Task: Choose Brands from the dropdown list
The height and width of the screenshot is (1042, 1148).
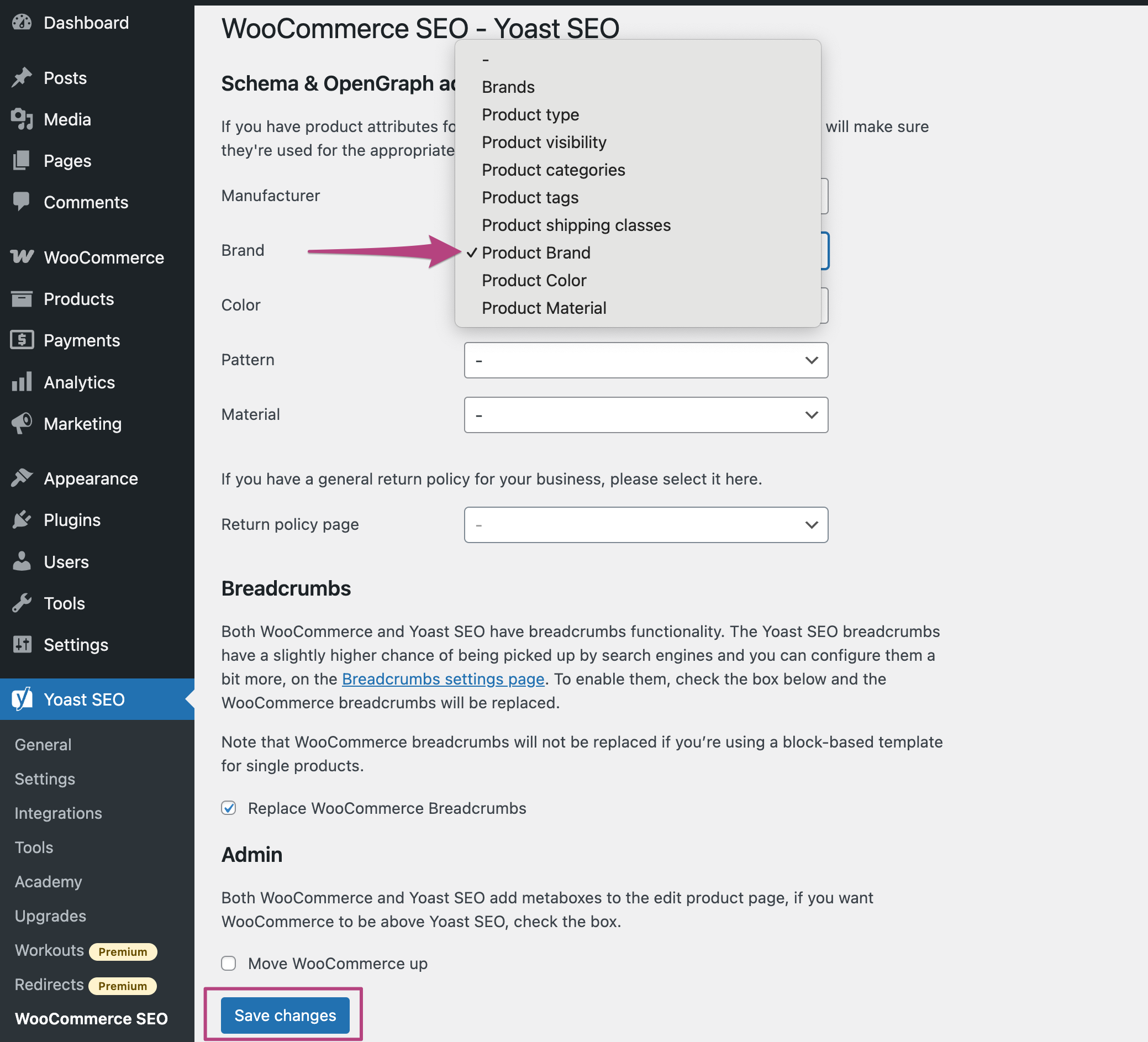Action: coord(637,87)
